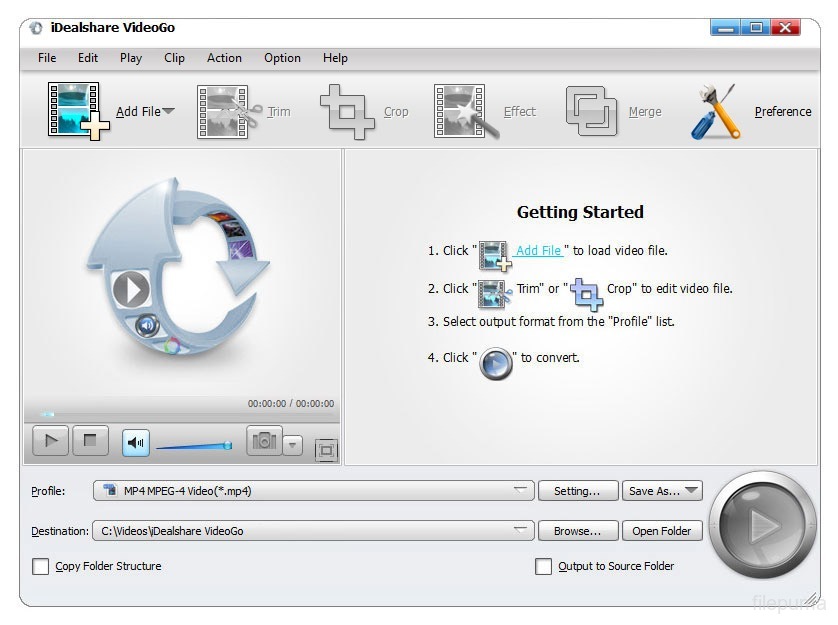
Task: Click Add File link in Getting Started
Action: click(539, 251)
